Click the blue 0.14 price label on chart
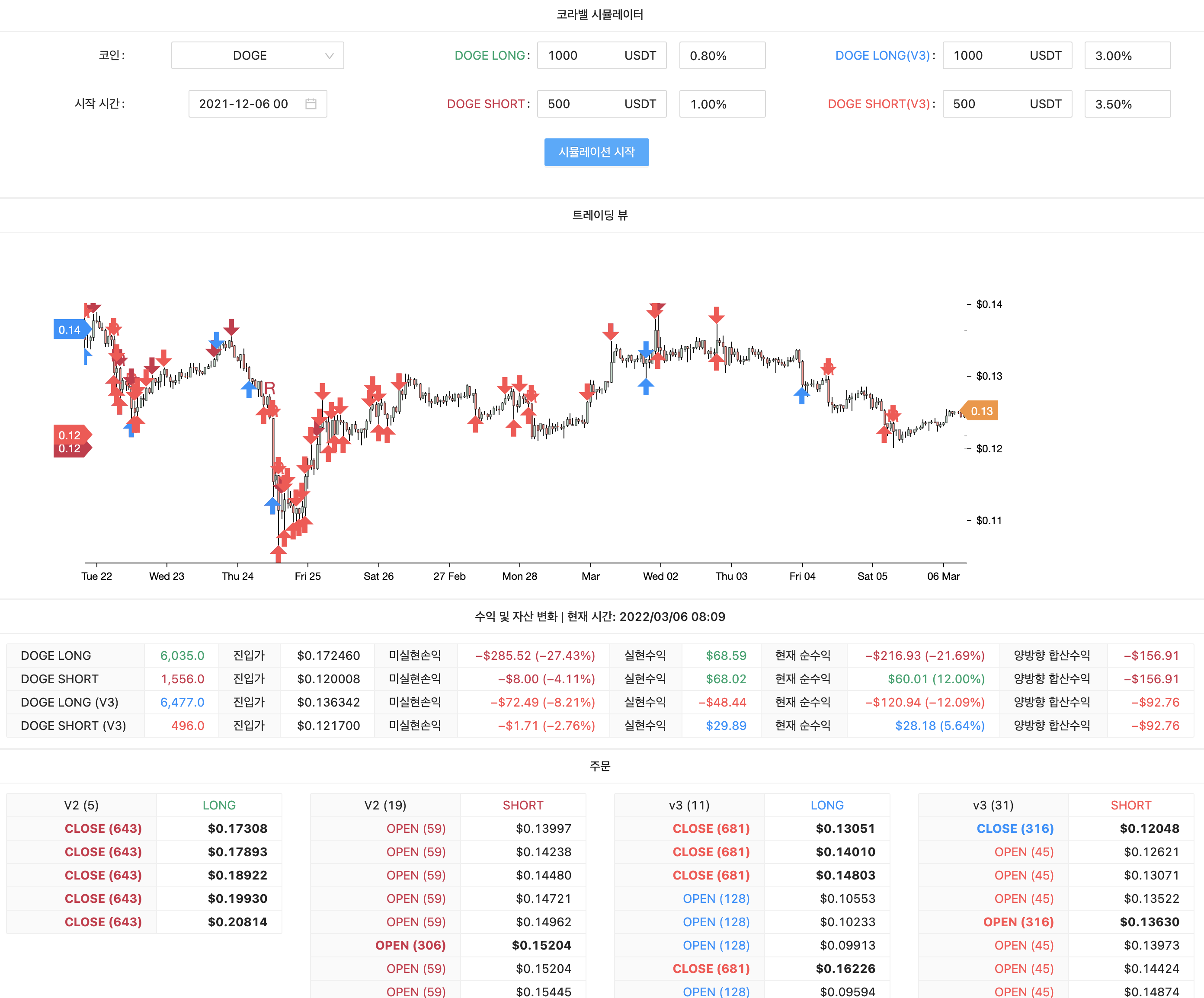 [70, 329]
